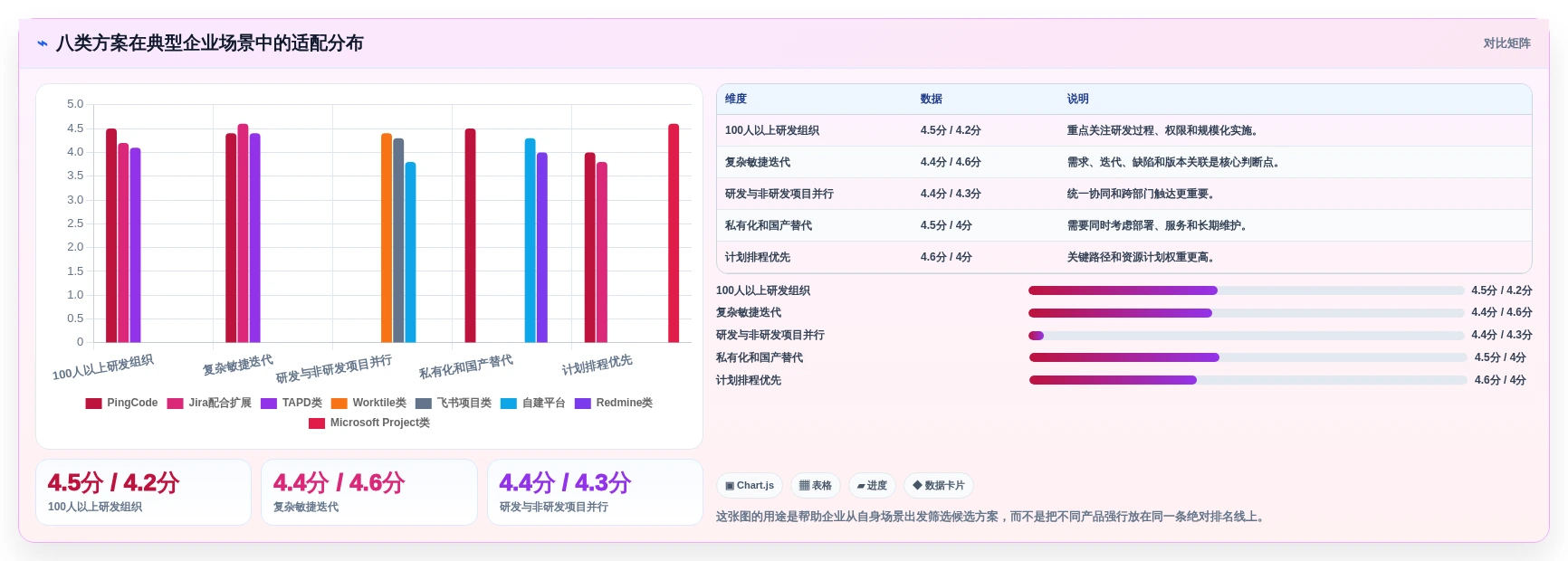
Task: Toggle the Microsoft Project类 legend entry
Action: [x=369, y=423]
